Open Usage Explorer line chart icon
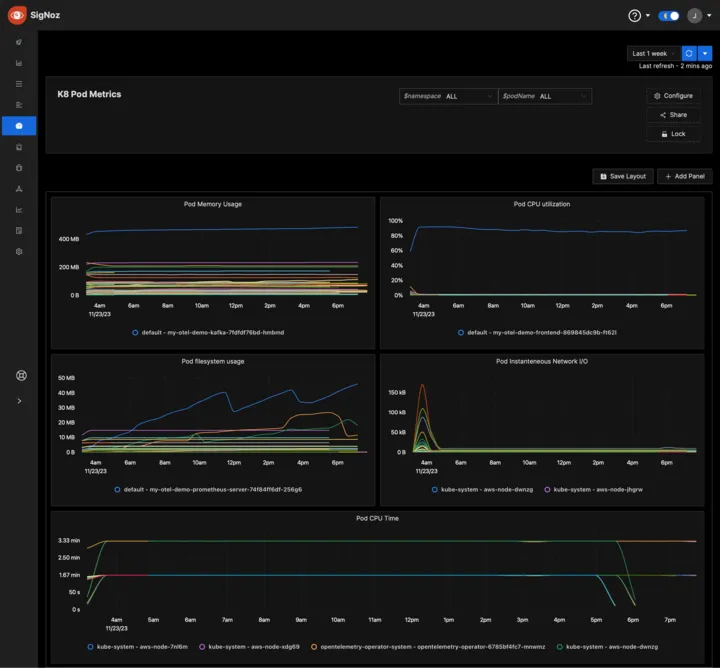The width and height of the screenshot is (720, 668). tap(19, 210)
